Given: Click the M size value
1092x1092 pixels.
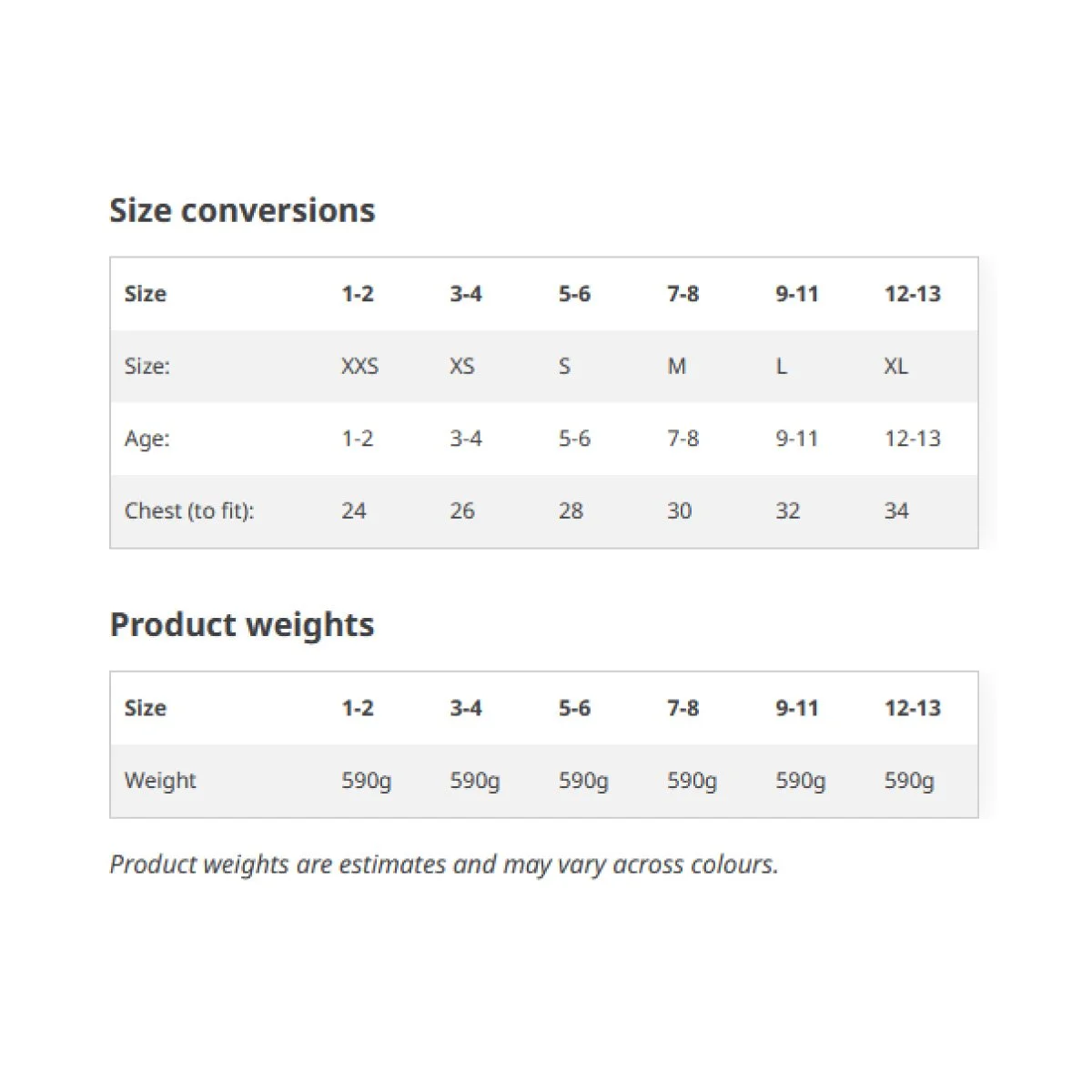Looking at the screenshot, I should (676, 366).
